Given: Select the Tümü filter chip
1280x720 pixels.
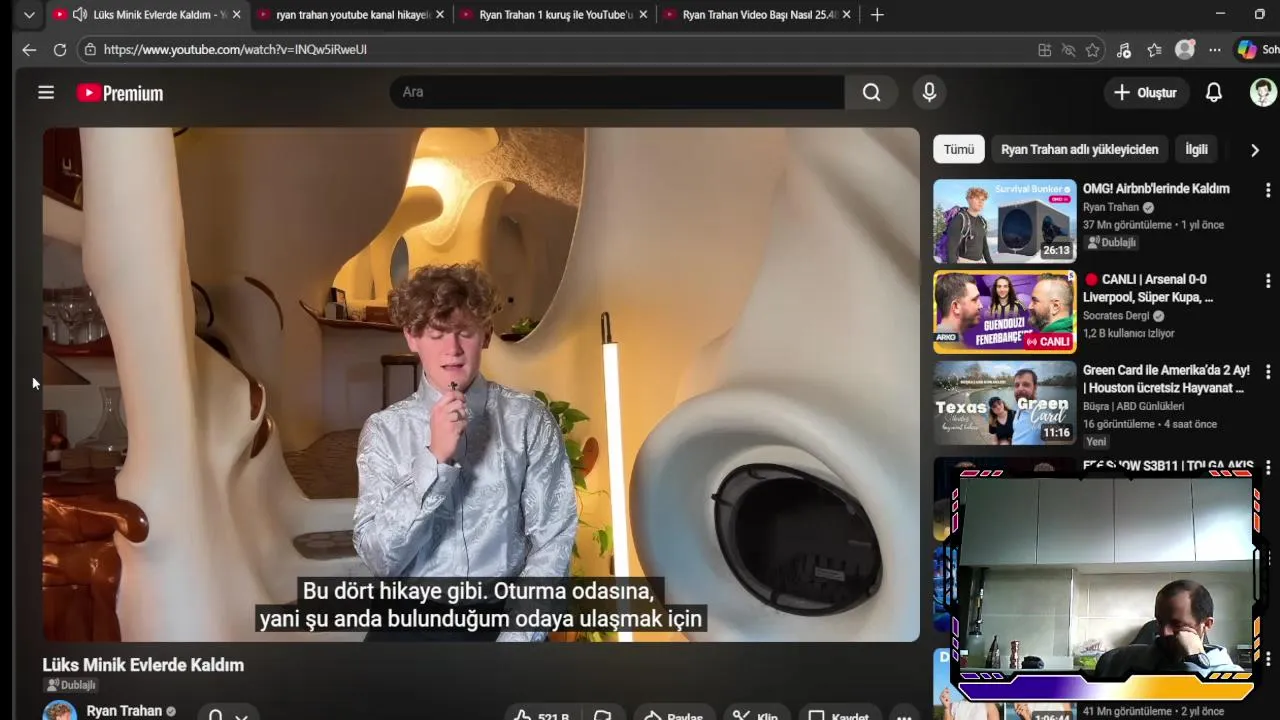Looking at the screenshot, I should pos(959,149).
